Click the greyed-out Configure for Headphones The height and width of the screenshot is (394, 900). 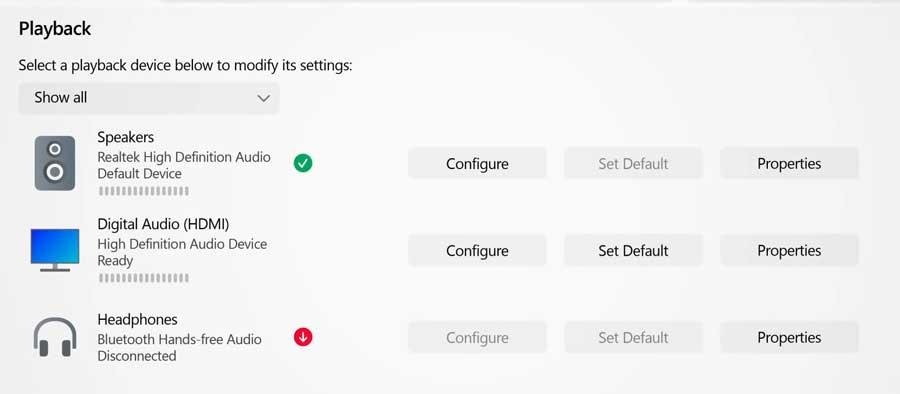pos(477,338)
